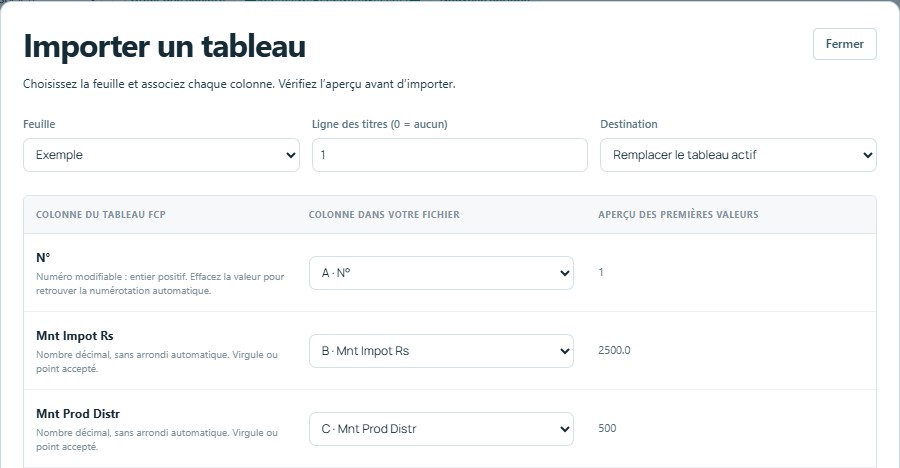Viewport: 900px width, 468px height.
Task: Click the 'Ligne des titres (0 = aucun)' label
Action: pos(379,124)
